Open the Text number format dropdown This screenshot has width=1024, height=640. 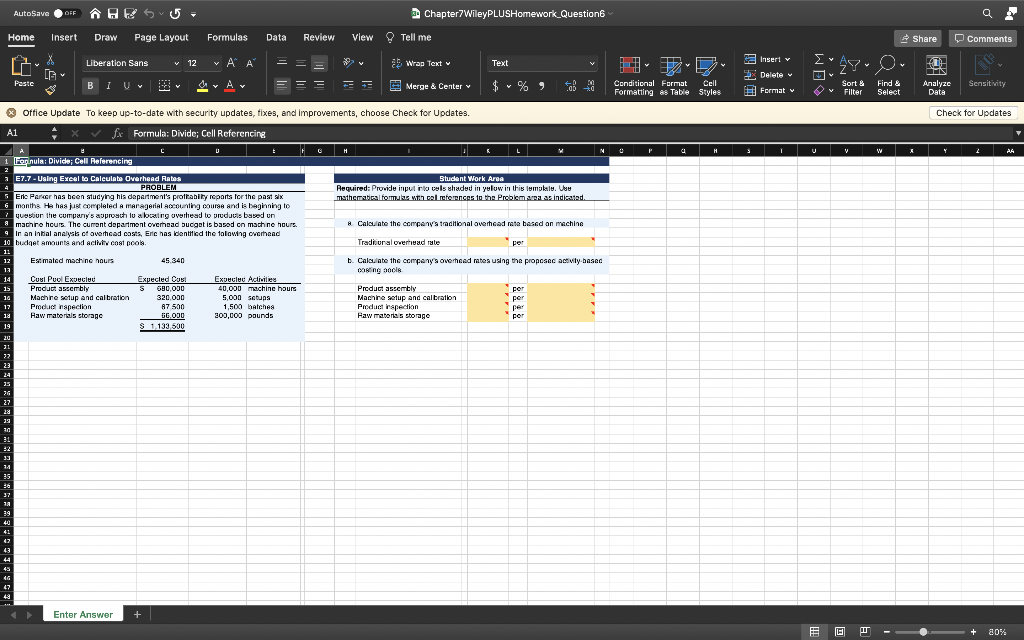(x=541, y=62)
